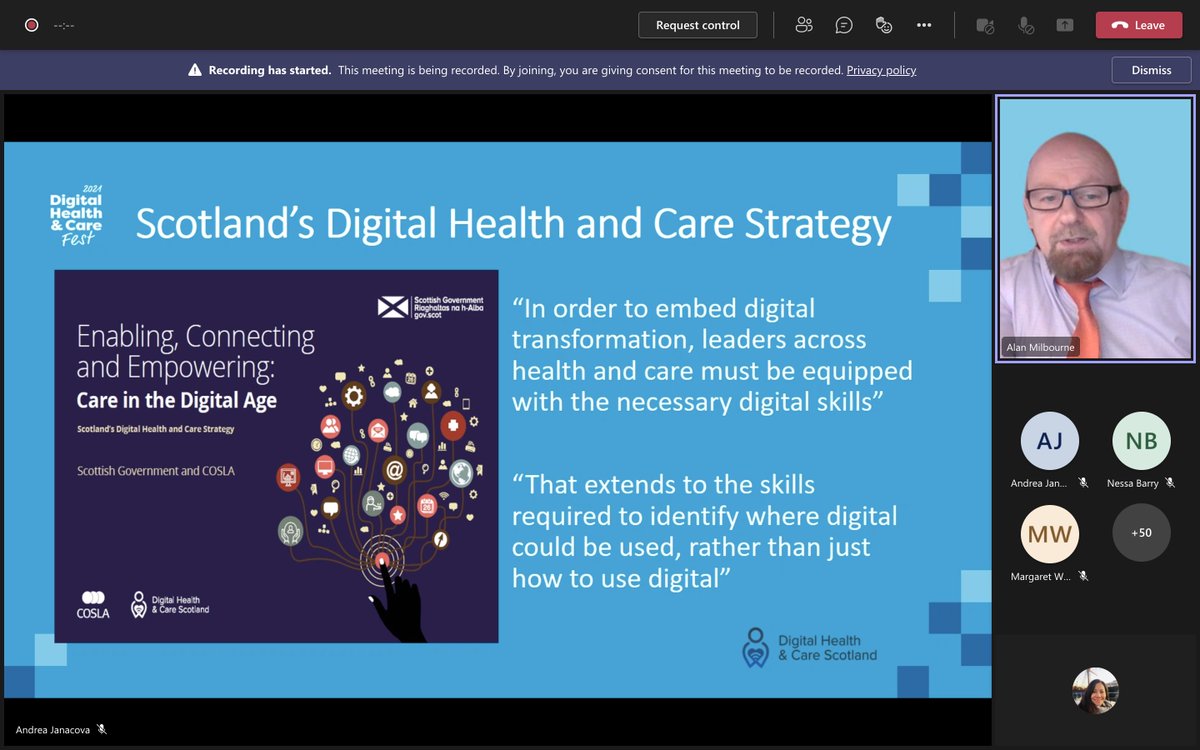Dismiss the recording notification banner
This screenshot has width=1200, height=750.
pos(1151,70)
